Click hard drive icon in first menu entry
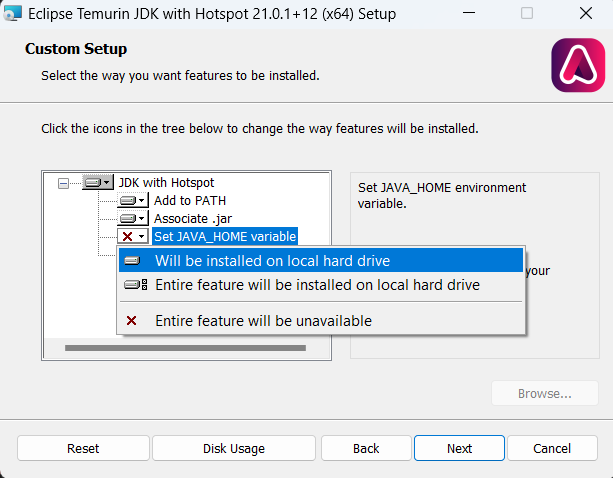Image resolution: width=613 pixels, height=478 pixels. 132,260
